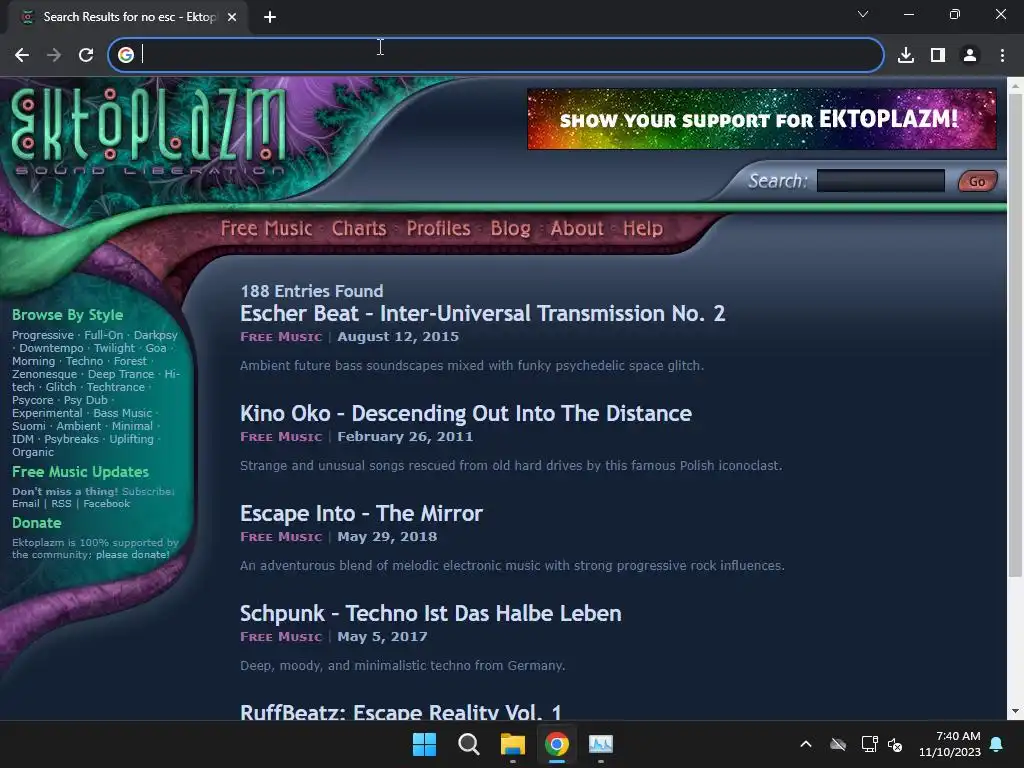Go back with the browser back arrow
The width and height of the screenshot is (1024, 768).
pos(22,55)
